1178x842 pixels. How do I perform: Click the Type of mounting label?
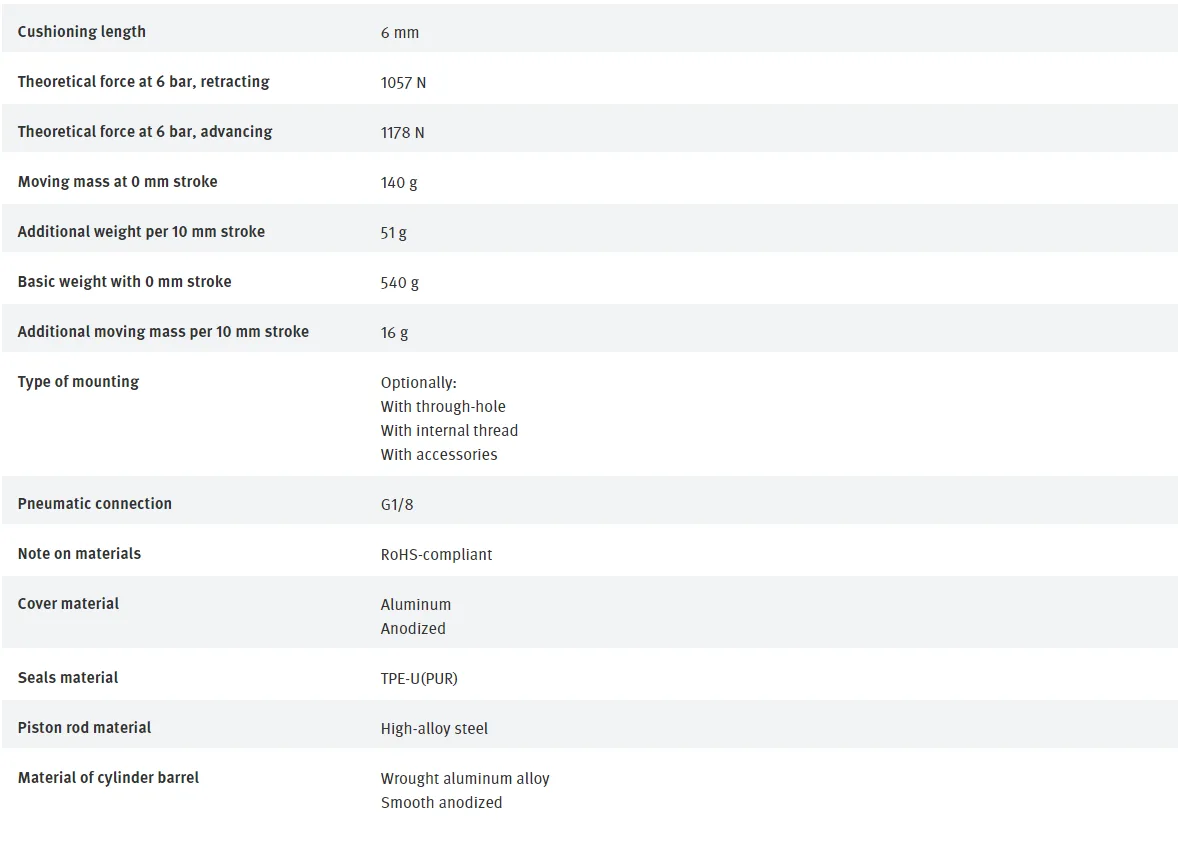(78, 382)
